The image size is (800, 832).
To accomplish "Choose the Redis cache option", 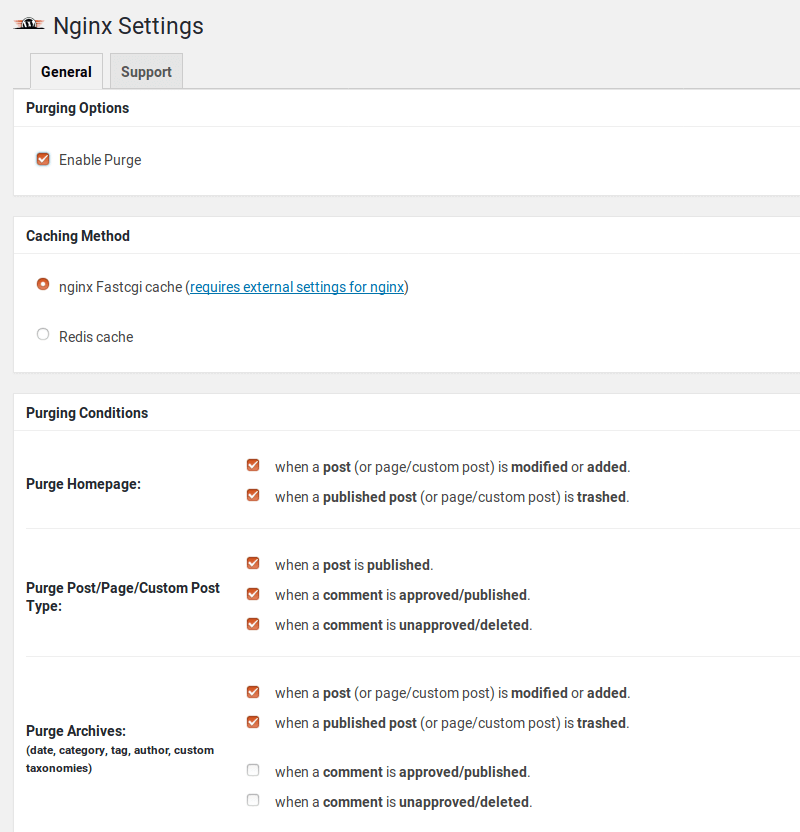I will (x=43, y=335).
